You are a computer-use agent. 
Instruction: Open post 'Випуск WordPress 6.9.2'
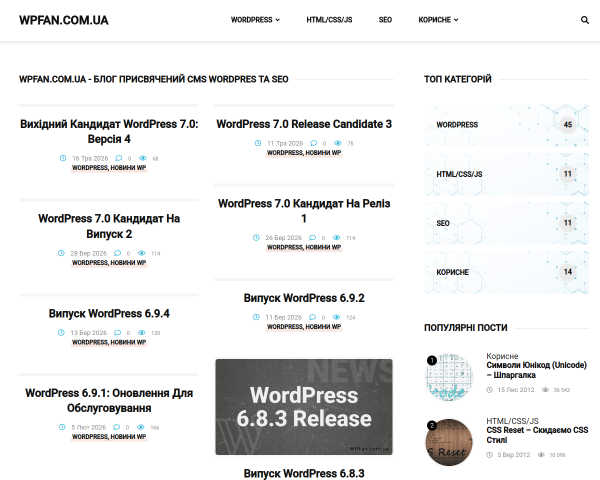pyautogui.click(x=304, y=298)
